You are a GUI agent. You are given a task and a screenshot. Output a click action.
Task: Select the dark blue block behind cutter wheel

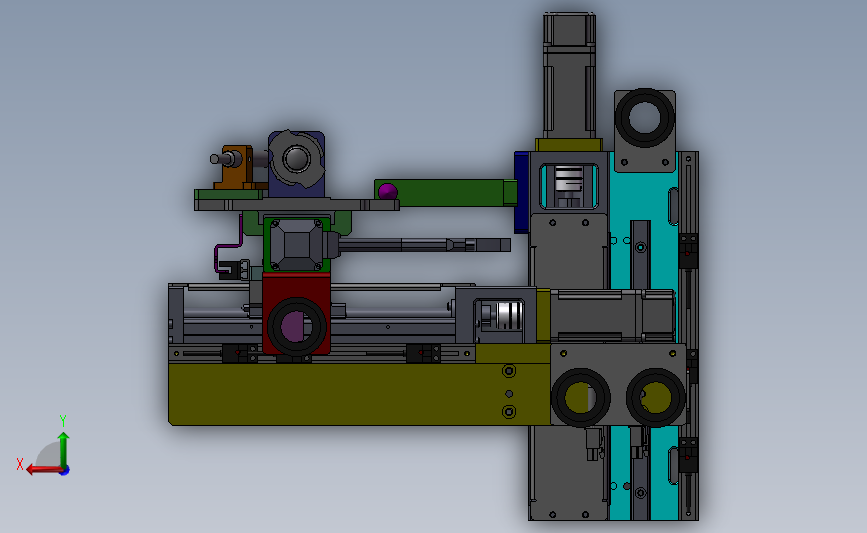(x=296, y=164)
